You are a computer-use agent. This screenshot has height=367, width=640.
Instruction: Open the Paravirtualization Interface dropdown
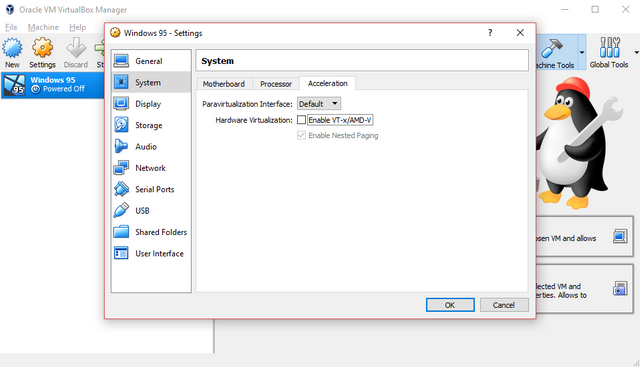[319, 104]
